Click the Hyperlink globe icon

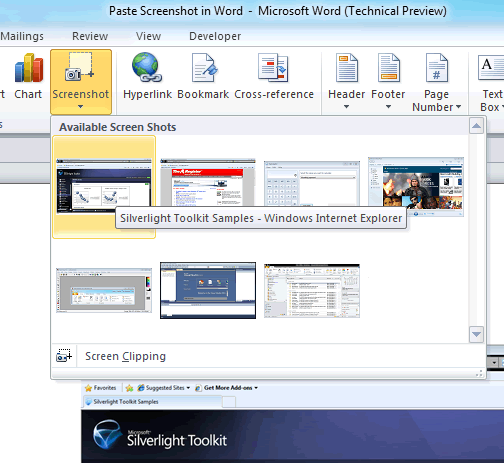pos(147,67)
